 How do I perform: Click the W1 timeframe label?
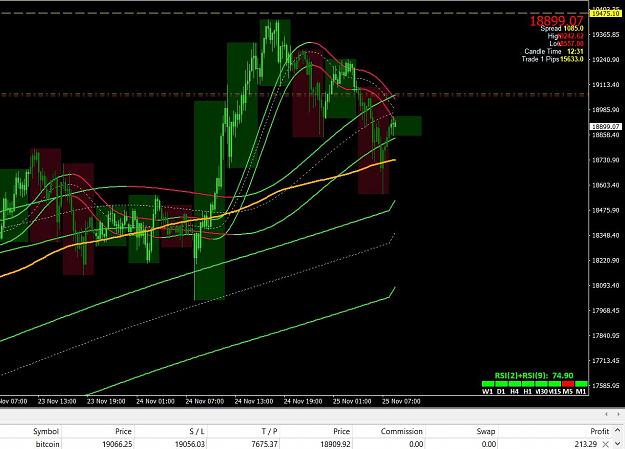tap(487, 392)
